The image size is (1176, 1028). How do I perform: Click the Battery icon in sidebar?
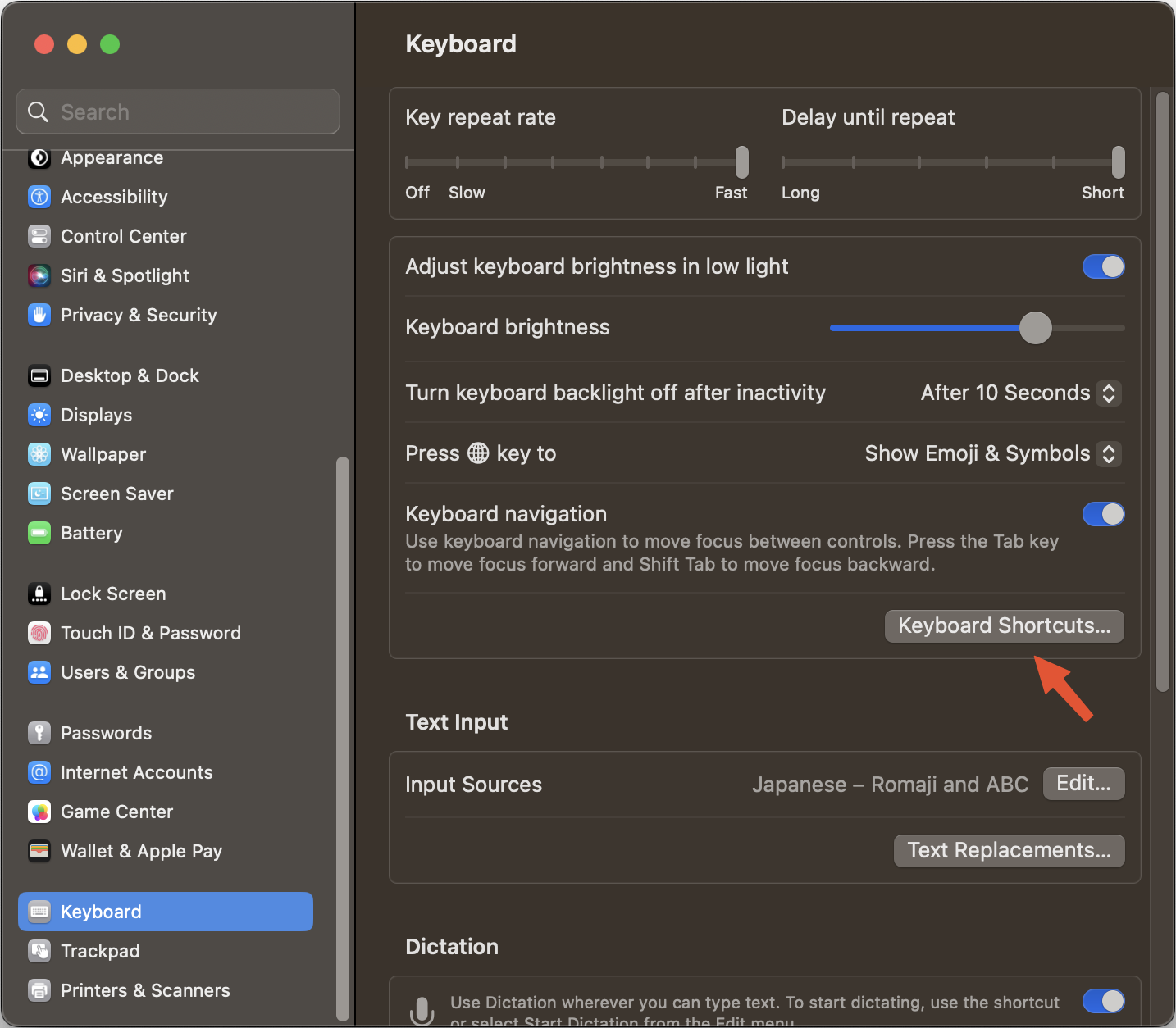(39, 533)
